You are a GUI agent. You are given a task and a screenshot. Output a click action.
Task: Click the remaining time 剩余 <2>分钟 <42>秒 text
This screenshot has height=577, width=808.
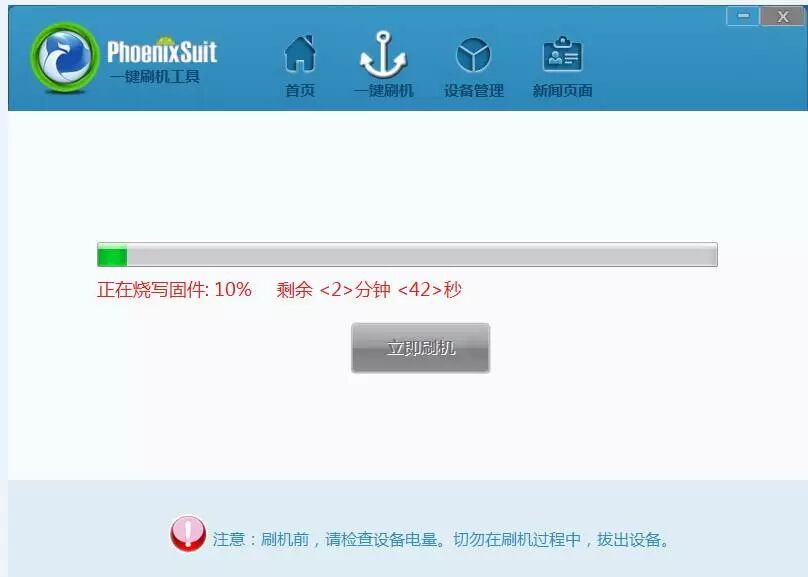click(x=369, y=290)
